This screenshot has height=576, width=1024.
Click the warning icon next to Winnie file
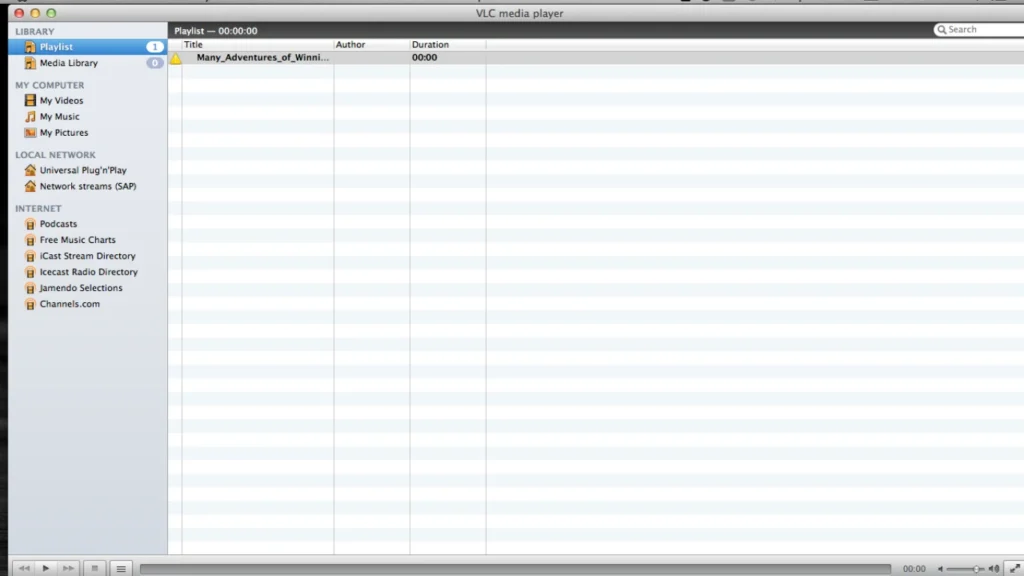pos(175,57)
